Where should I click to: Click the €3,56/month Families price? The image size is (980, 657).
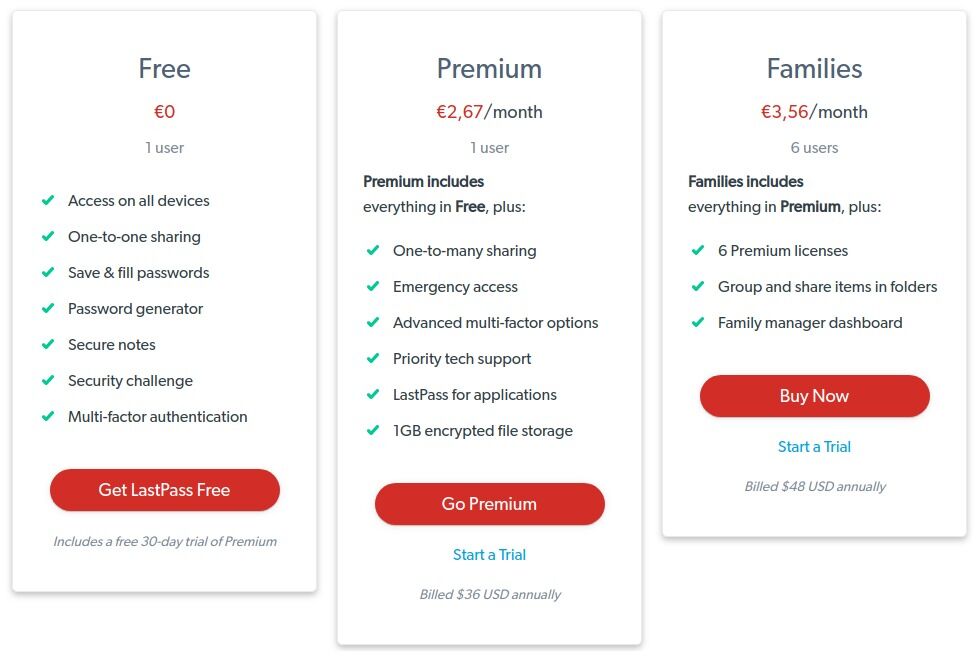pos(814,112)
